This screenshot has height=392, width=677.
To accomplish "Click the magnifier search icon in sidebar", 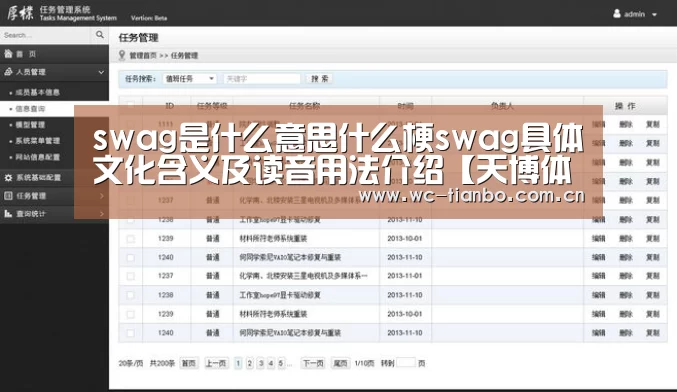I will point(100,35).
